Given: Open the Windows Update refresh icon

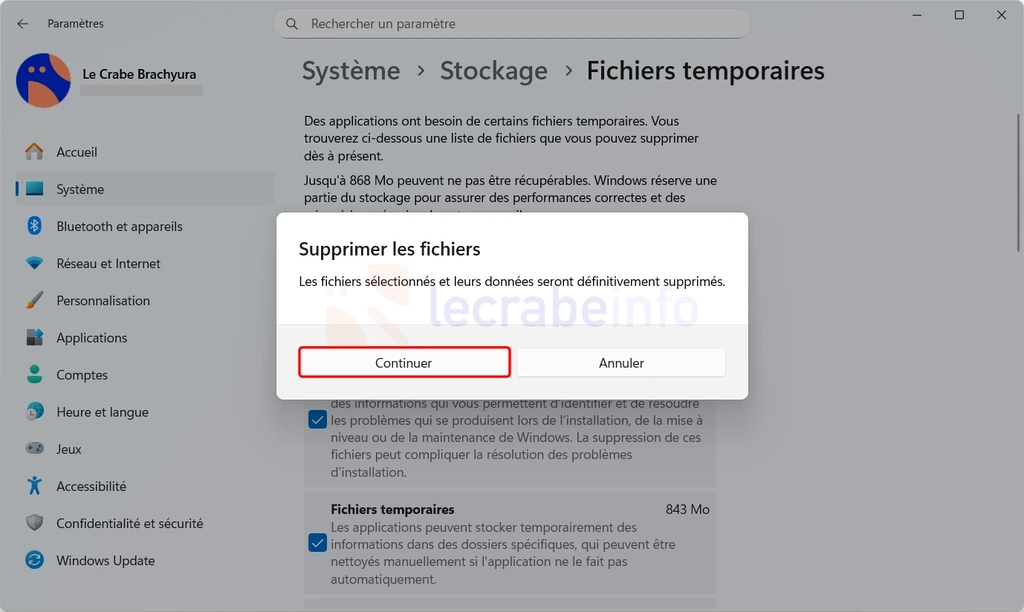Looking at the screenshot, I should point(34,560).
